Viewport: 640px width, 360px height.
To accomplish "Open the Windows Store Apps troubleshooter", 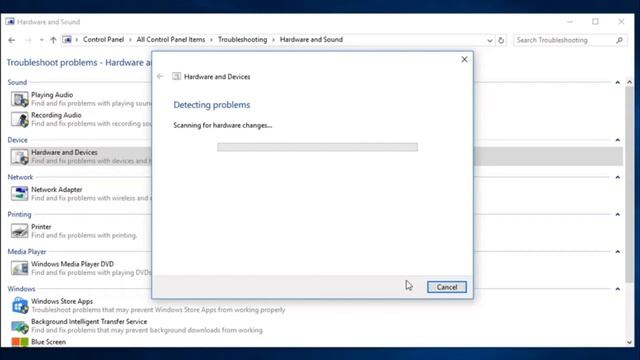I will 62,301.
